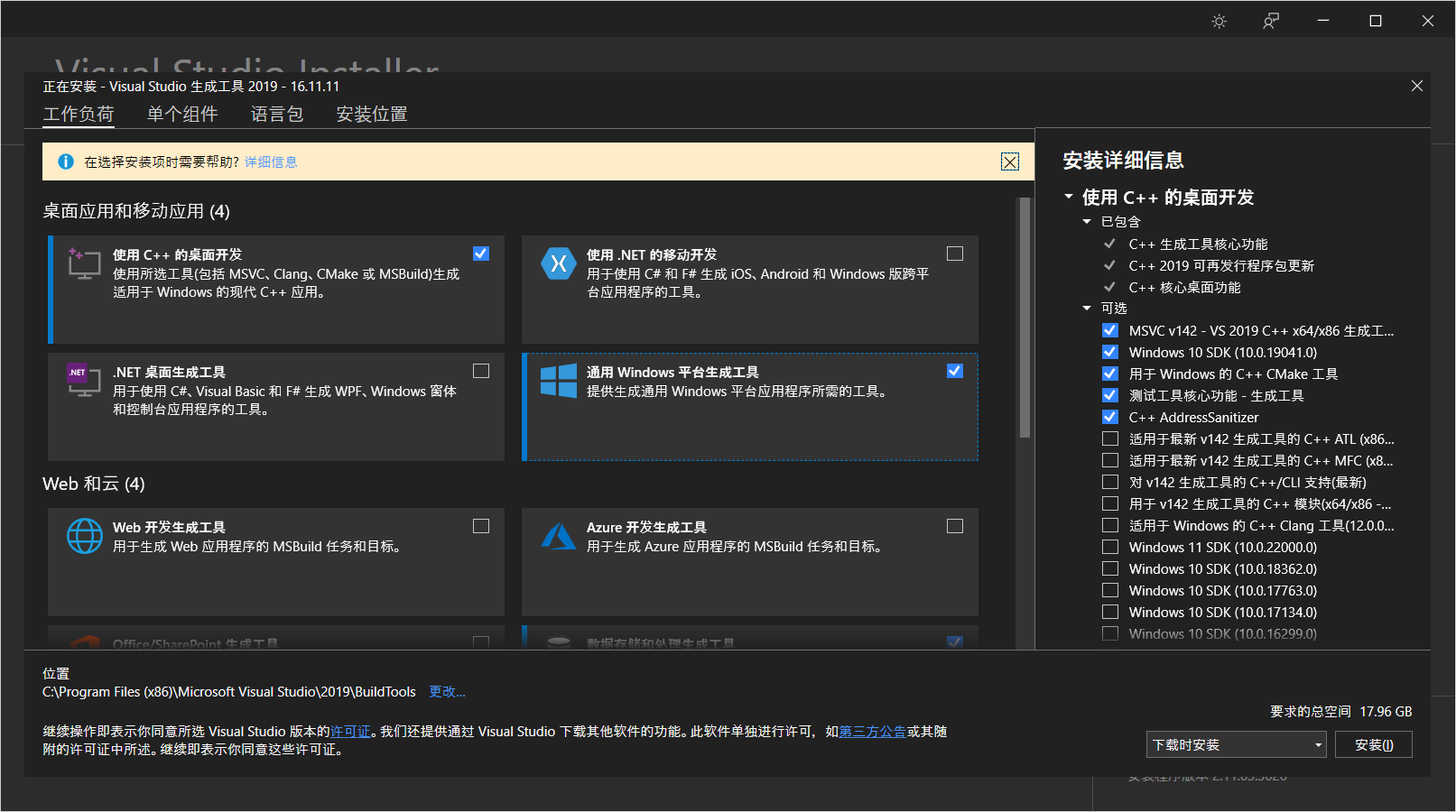Check the C++ ATL for v142 option
Screen dimensions: 1456x812
point(1110,438)
